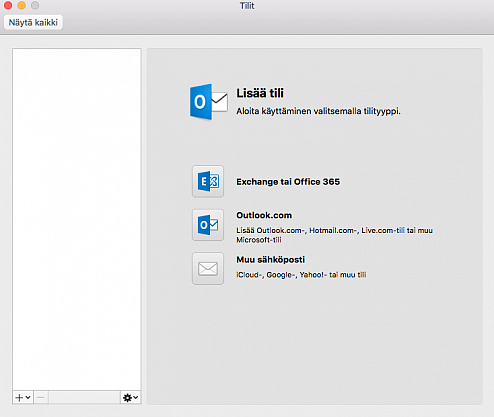Click the envelope icon for other email

coord(208,268)
